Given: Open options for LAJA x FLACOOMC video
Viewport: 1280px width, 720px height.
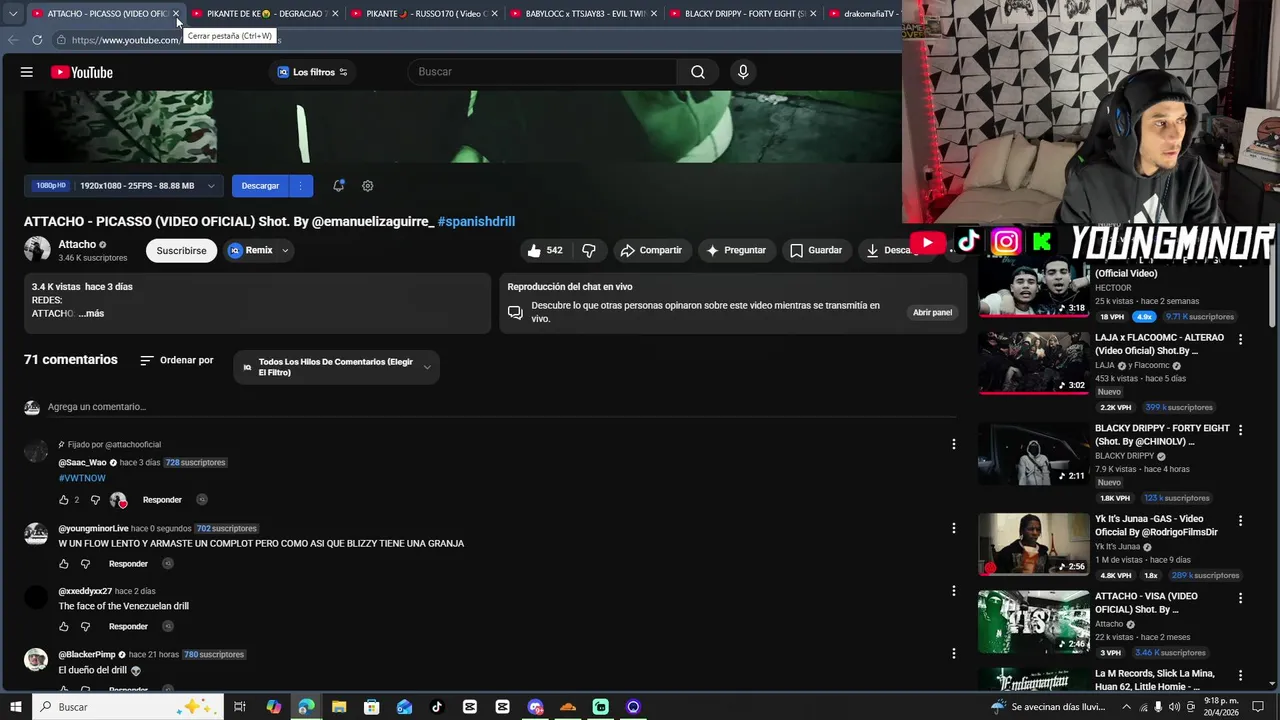Looking at the screenshot, I should [x=1240, y=340].
